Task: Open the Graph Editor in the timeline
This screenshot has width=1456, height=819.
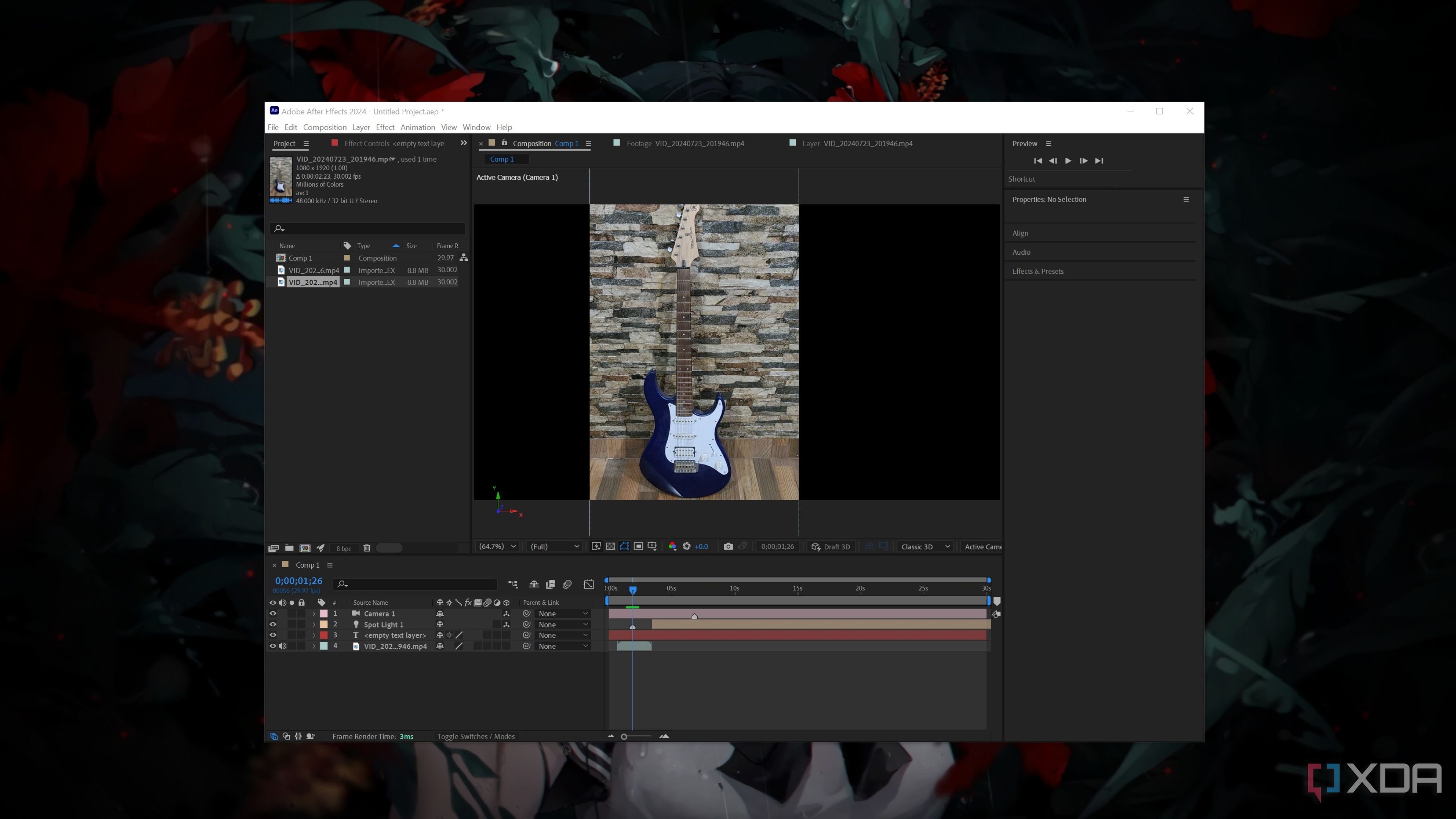Action: tap(588, 584)
